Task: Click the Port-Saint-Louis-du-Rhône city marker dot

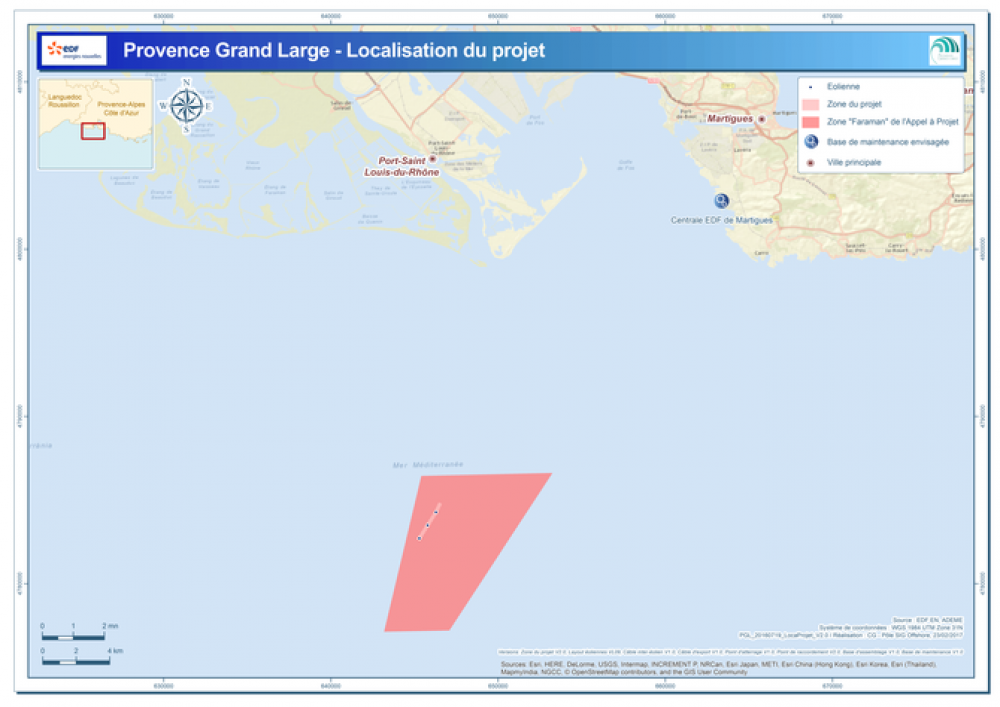Action: tap(432, 159)
